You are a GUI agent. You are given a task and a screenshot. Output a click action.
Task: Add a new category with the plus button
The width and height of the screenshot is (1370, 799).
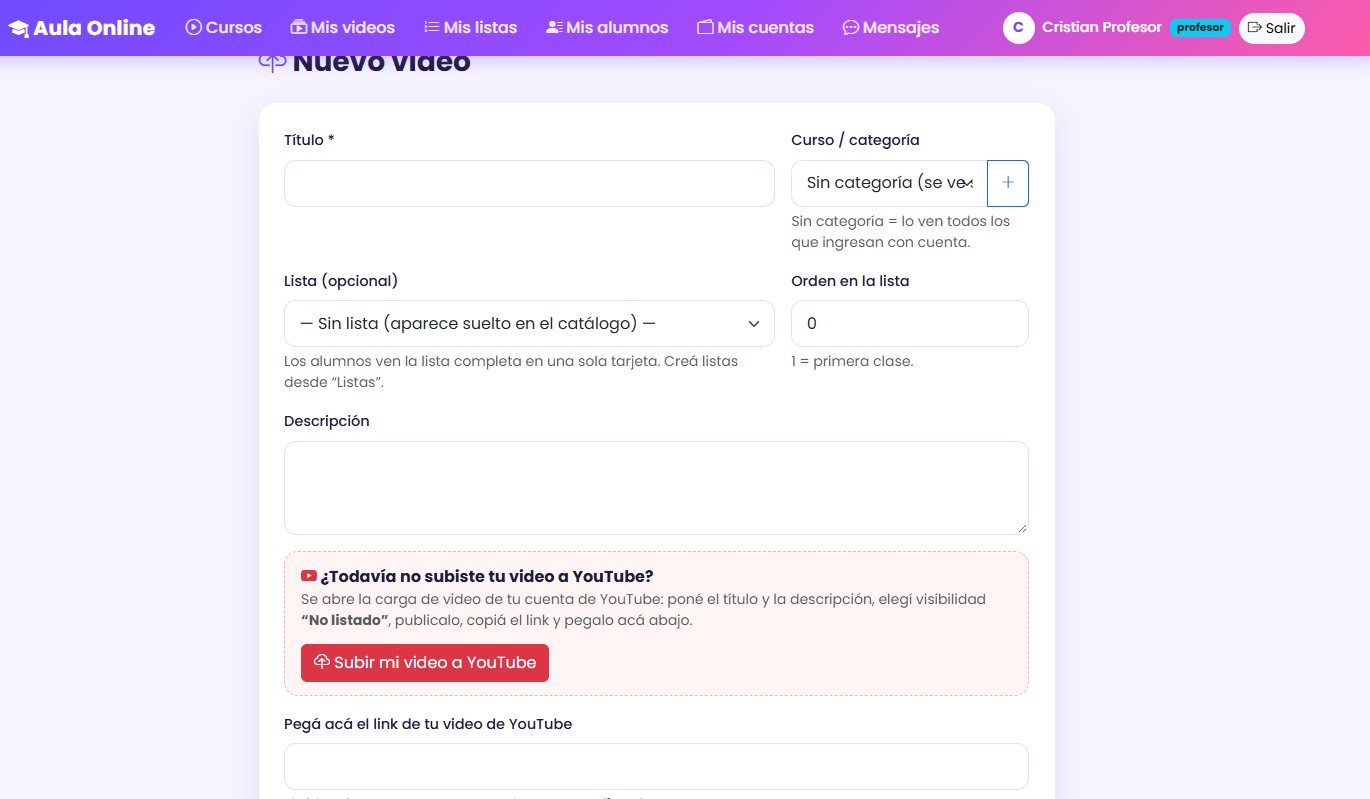(1008, 183)
